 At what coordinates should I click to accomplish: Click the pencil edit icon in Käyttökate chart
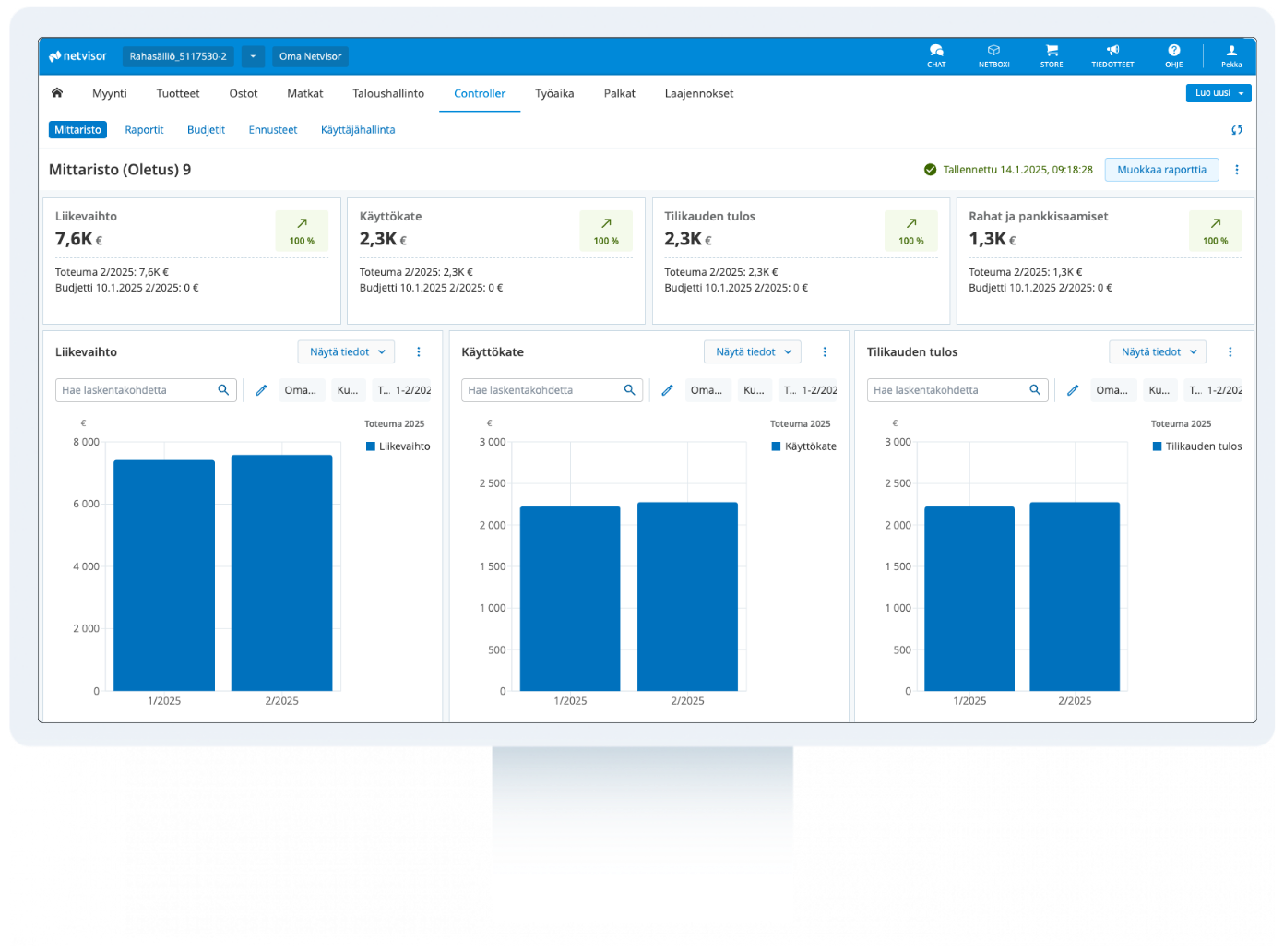(667, 390)
